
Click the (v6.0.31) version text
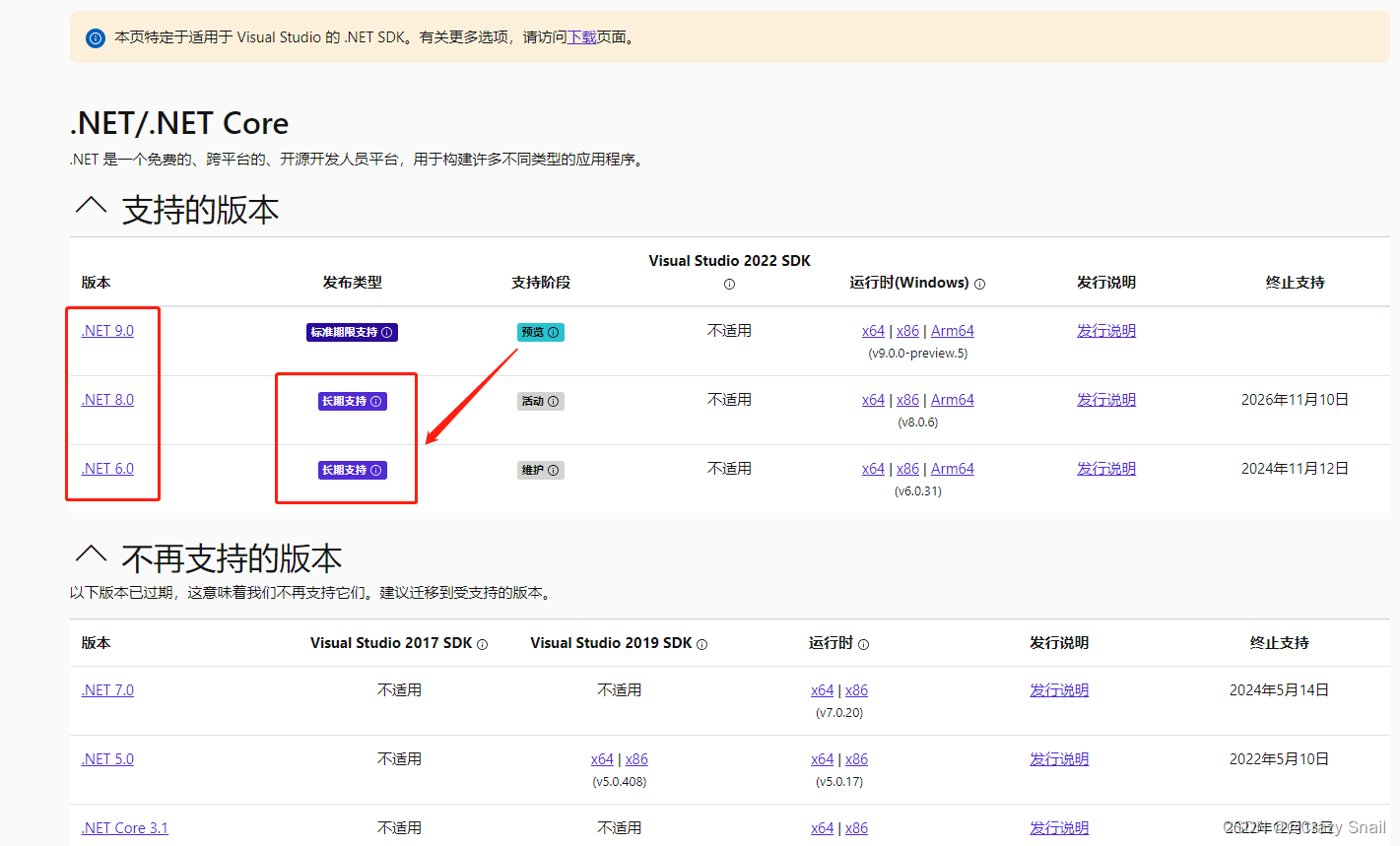pyautogui.click(x=918, y=491)
